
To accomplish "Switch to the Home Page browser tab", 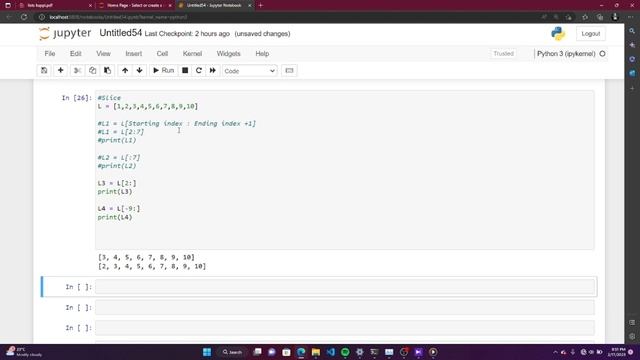I will point(135,5).
